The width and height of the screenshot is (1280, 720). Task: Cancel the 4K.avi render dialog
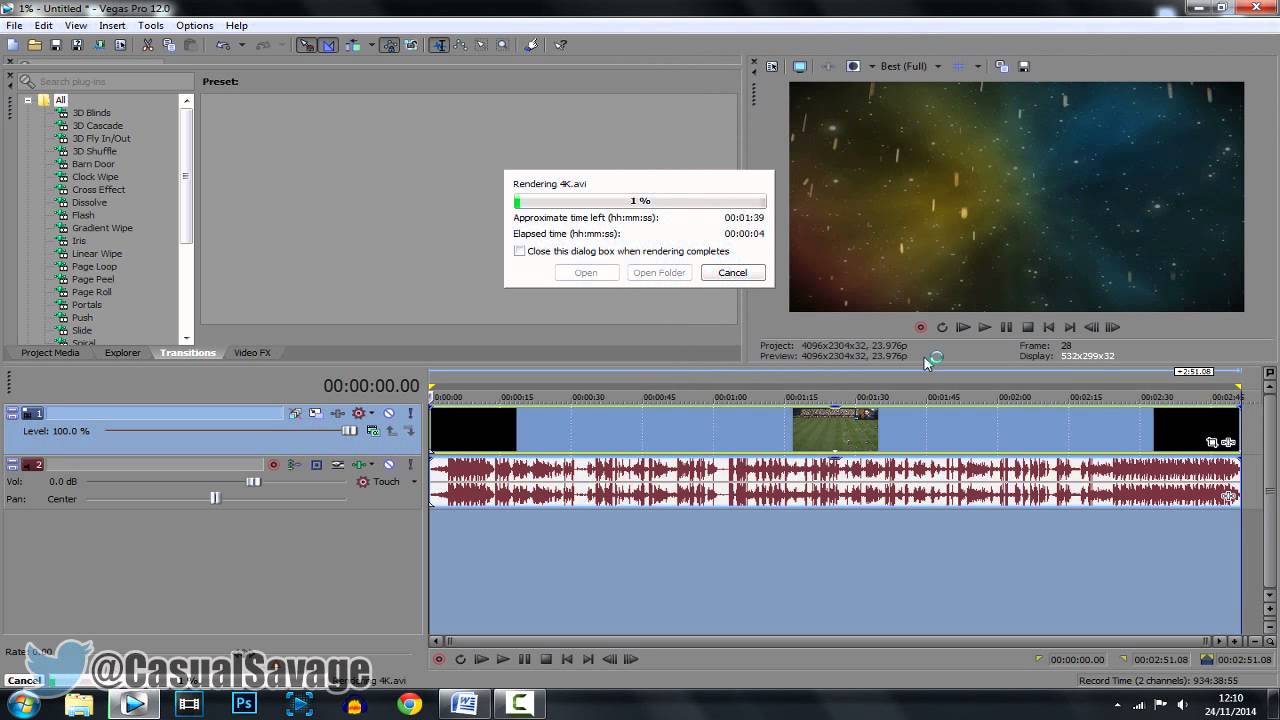click(x=732, y=272)
